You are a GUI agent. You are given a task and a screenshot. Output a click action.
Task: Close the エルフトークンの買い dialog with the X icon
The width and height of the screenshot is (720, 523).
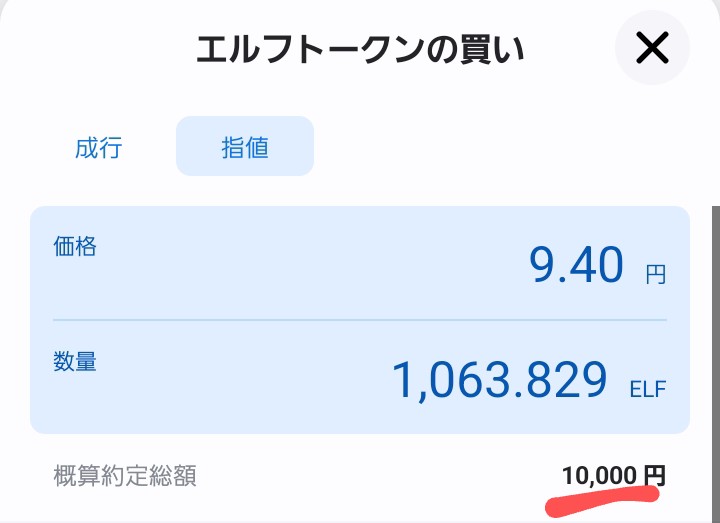(x=652, y=48)
